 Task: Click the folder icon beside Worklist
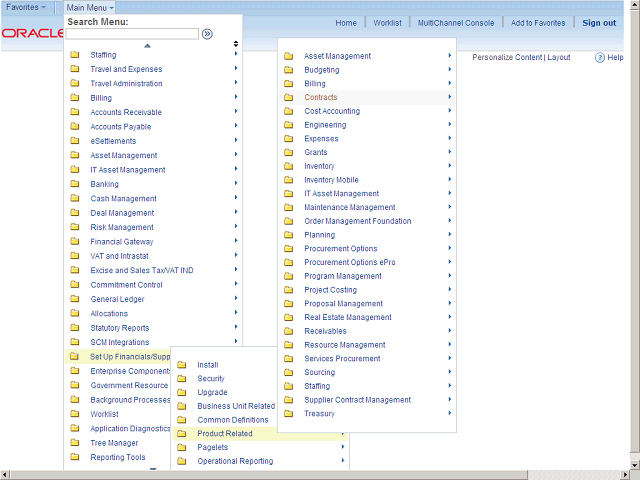(x=75, y=414)
